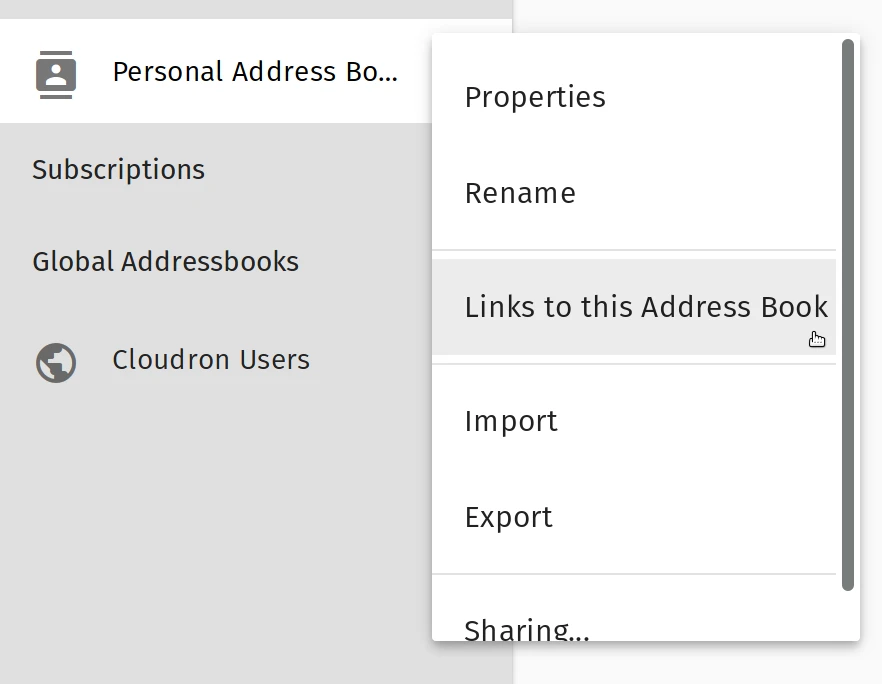Click the truncated Personal Address Book label

click(256, 72)
